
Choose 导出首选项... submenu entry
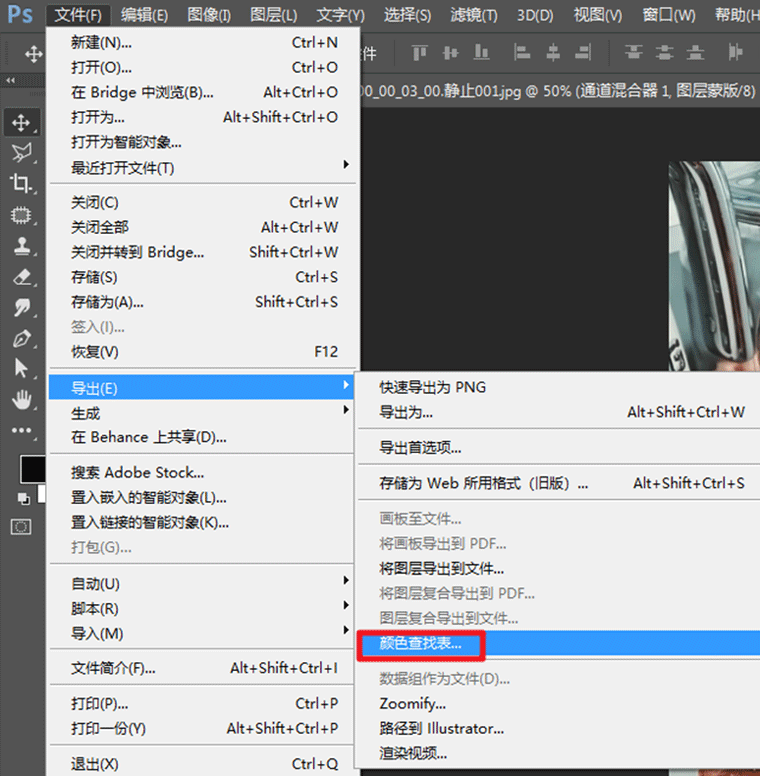[559, 448]
